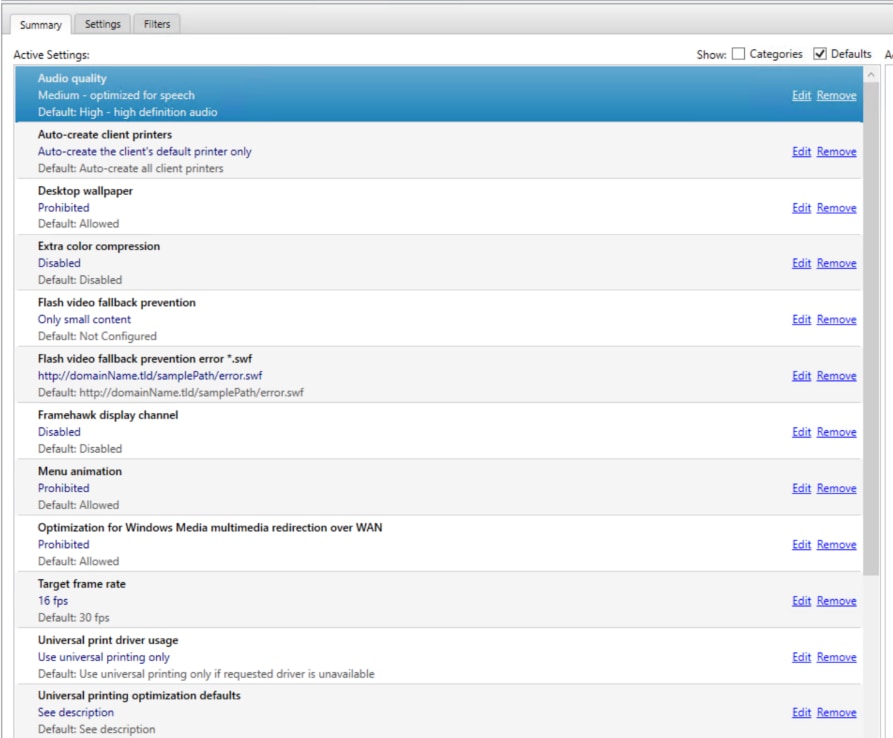This screenshot has height=738, width=893.
Task: Click the 'Active Settings:' label
Action: 51,55
